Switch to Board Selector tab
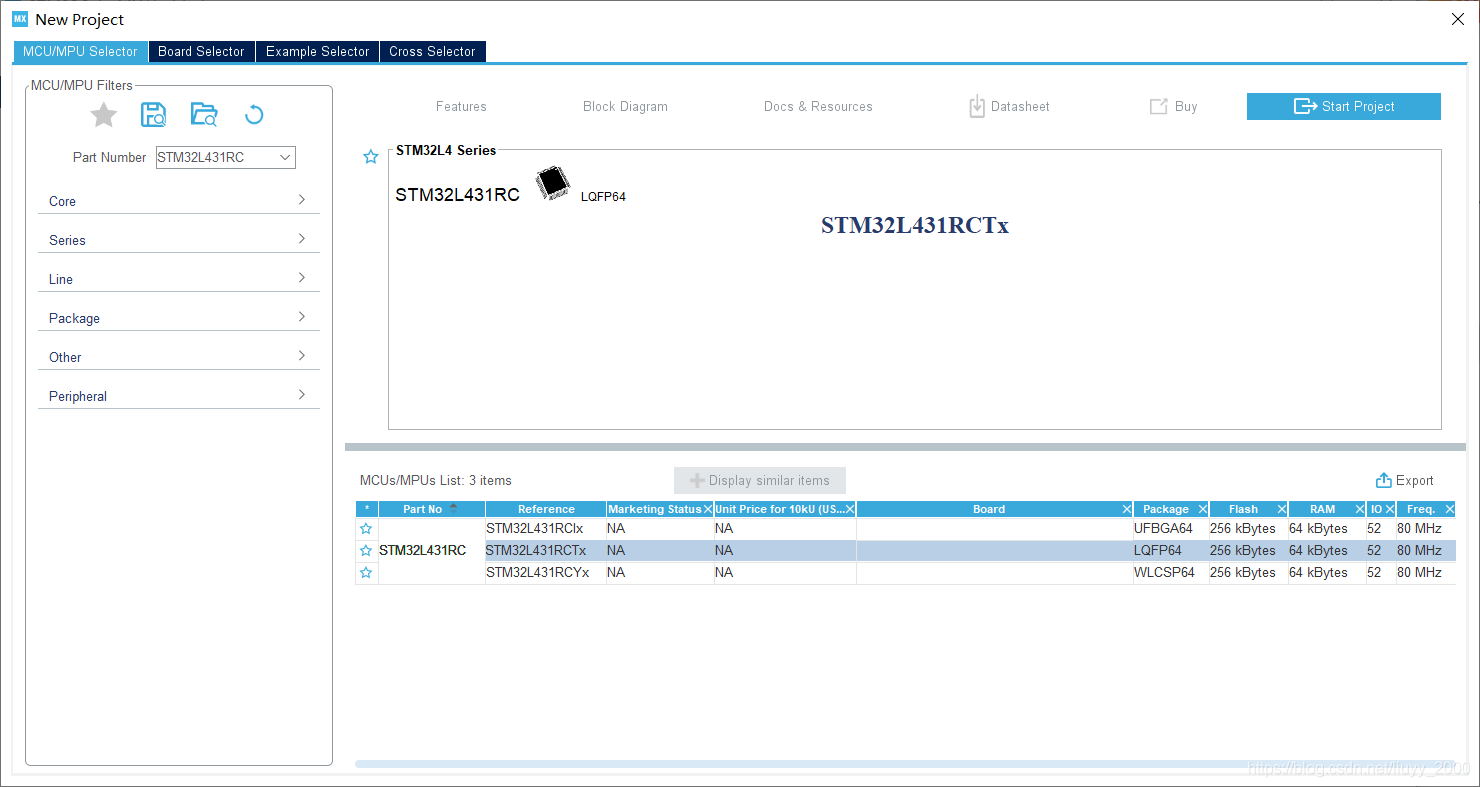 point(201,51)
